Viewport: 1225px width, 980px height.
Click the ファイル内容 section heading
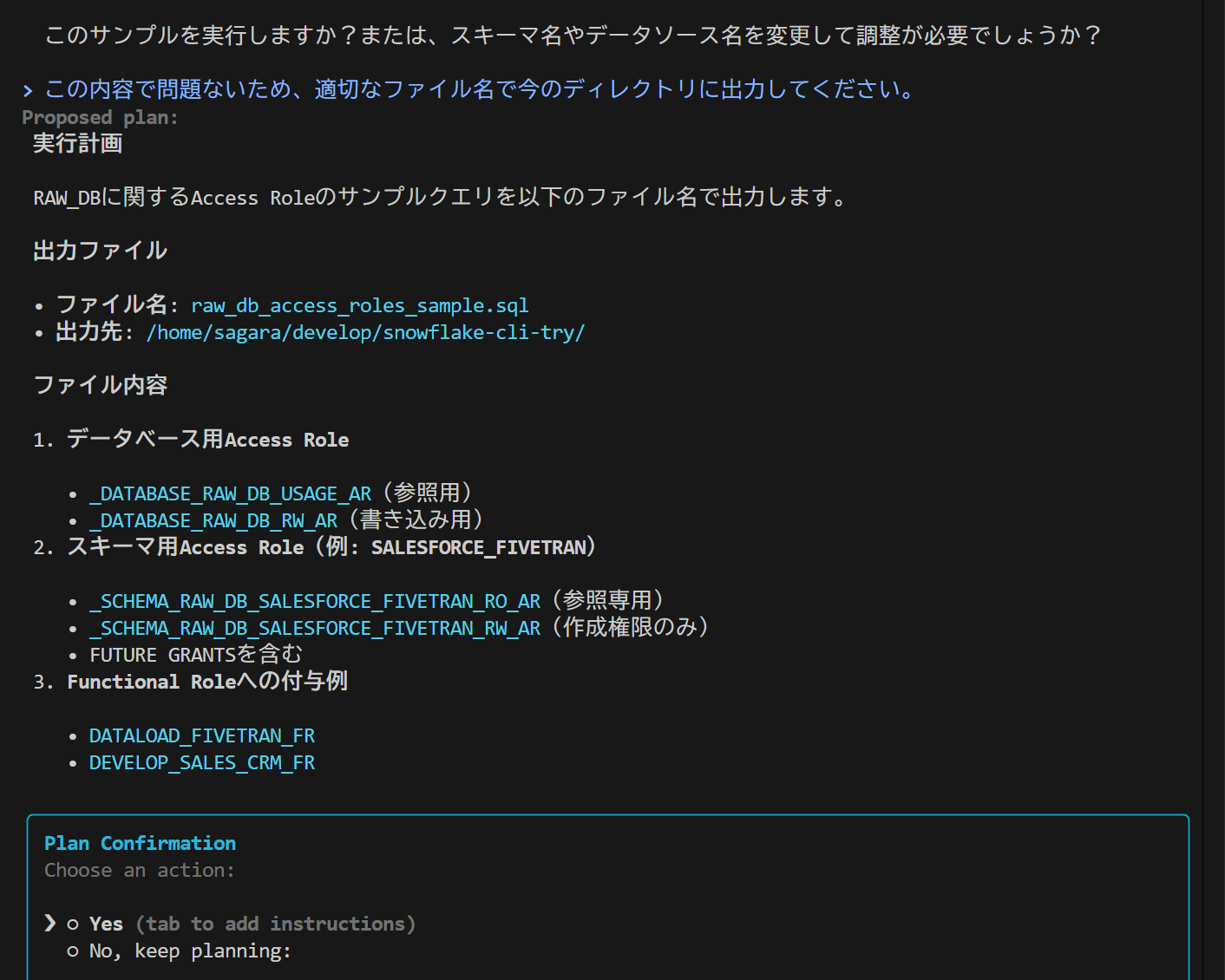[x=100, y=386]
